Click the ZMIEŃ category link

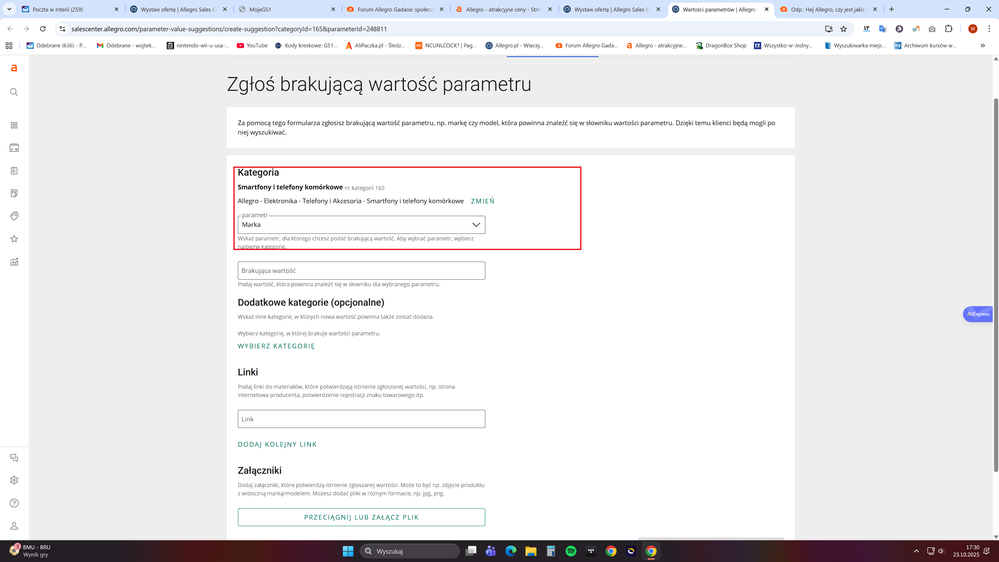(482, 201)
